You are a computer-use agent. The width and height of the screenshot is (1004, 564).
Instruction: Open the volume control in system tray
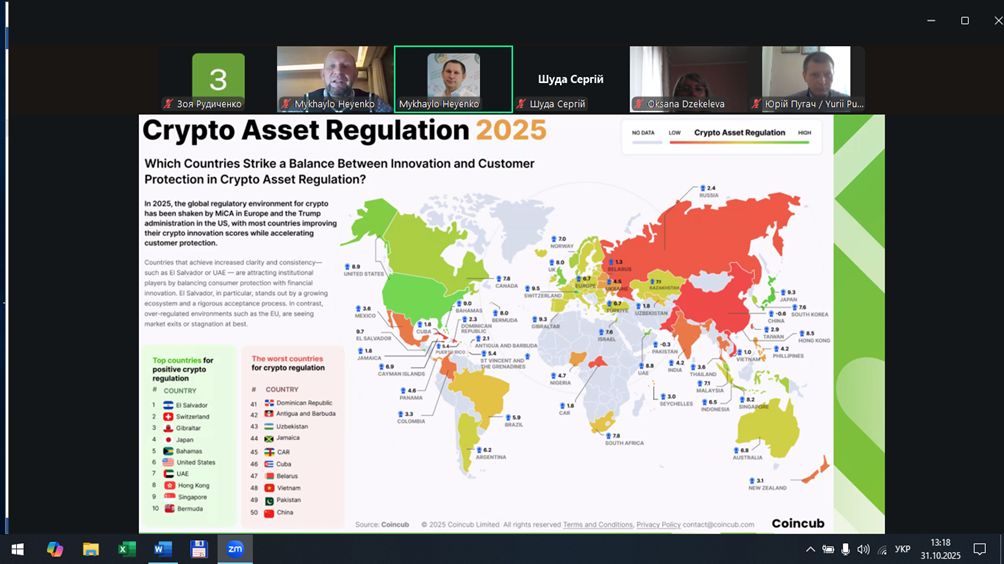(864, 549)
